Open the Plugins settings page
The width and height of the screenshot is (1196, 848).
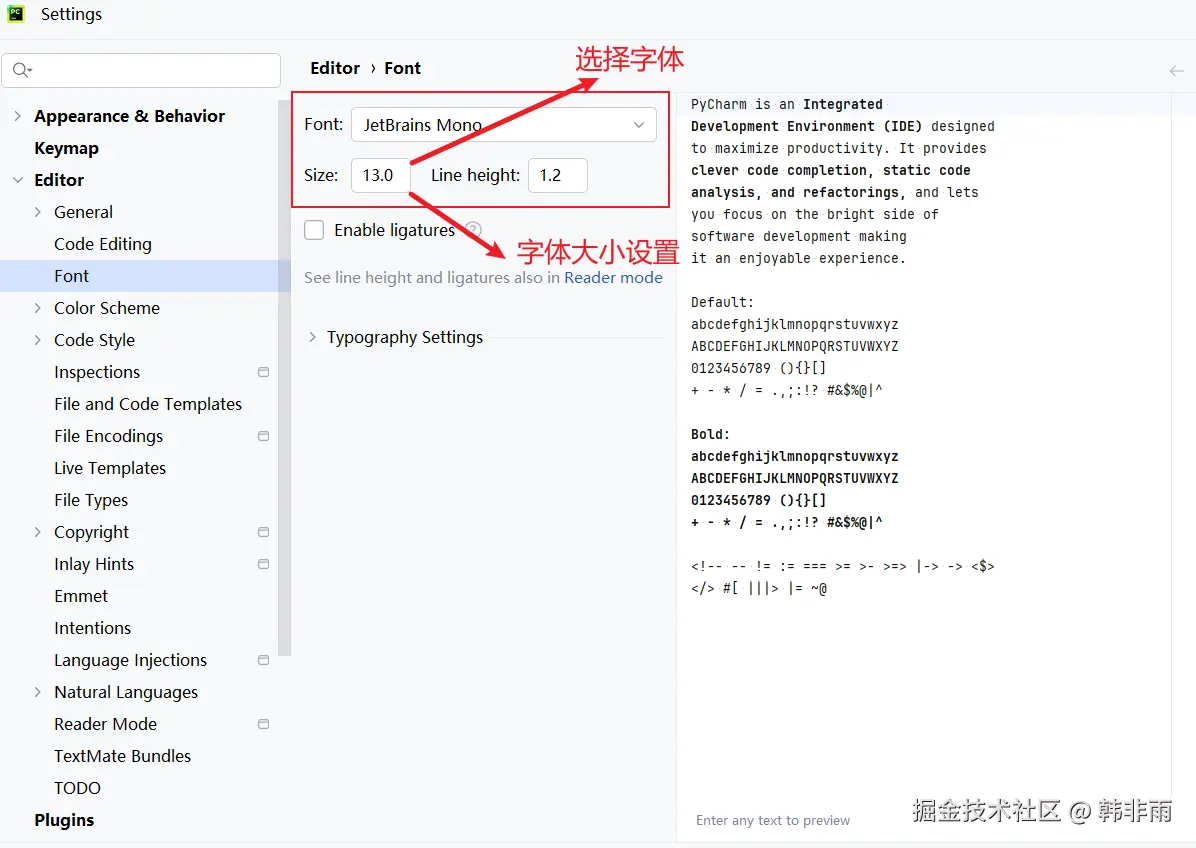tap(64, 821)
